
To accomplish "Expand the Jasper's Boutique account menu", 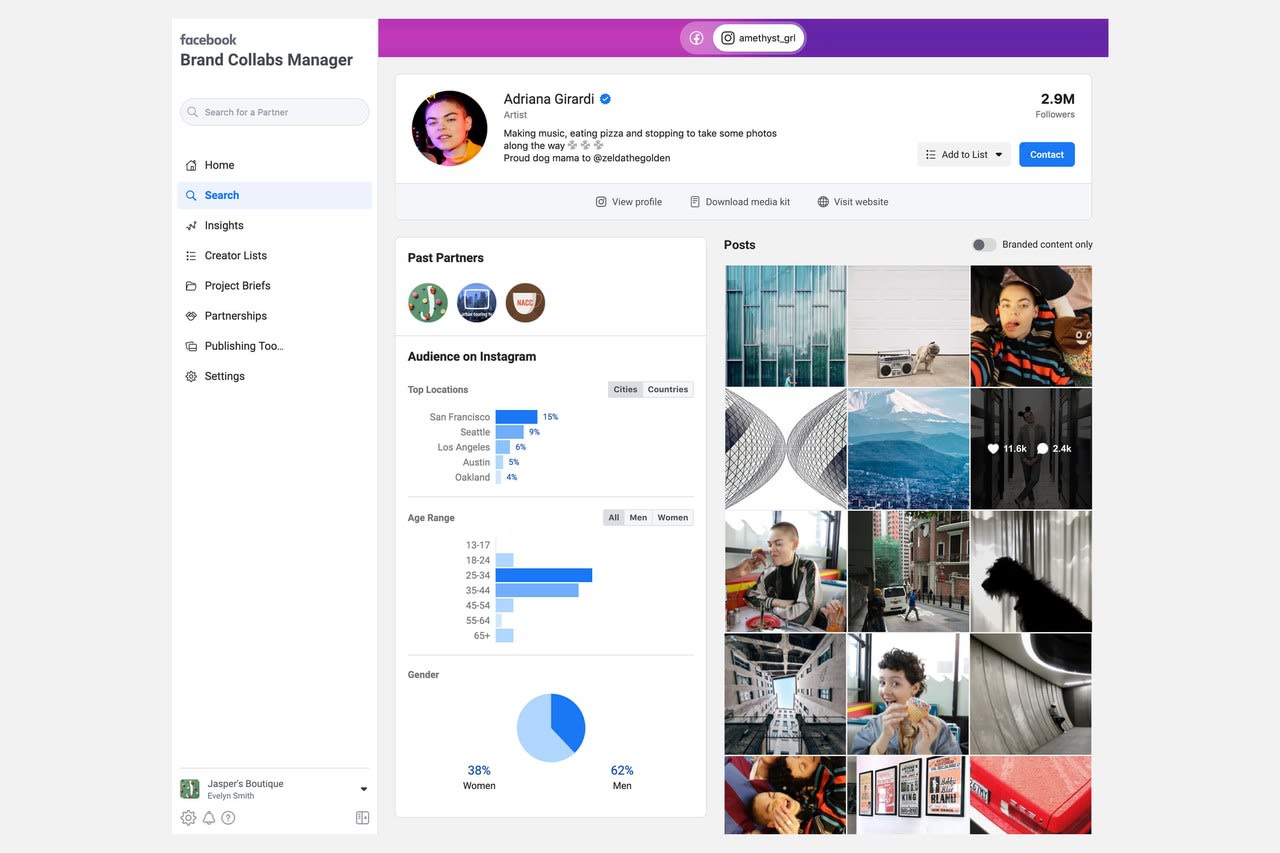I will click(x=364, y=788).
